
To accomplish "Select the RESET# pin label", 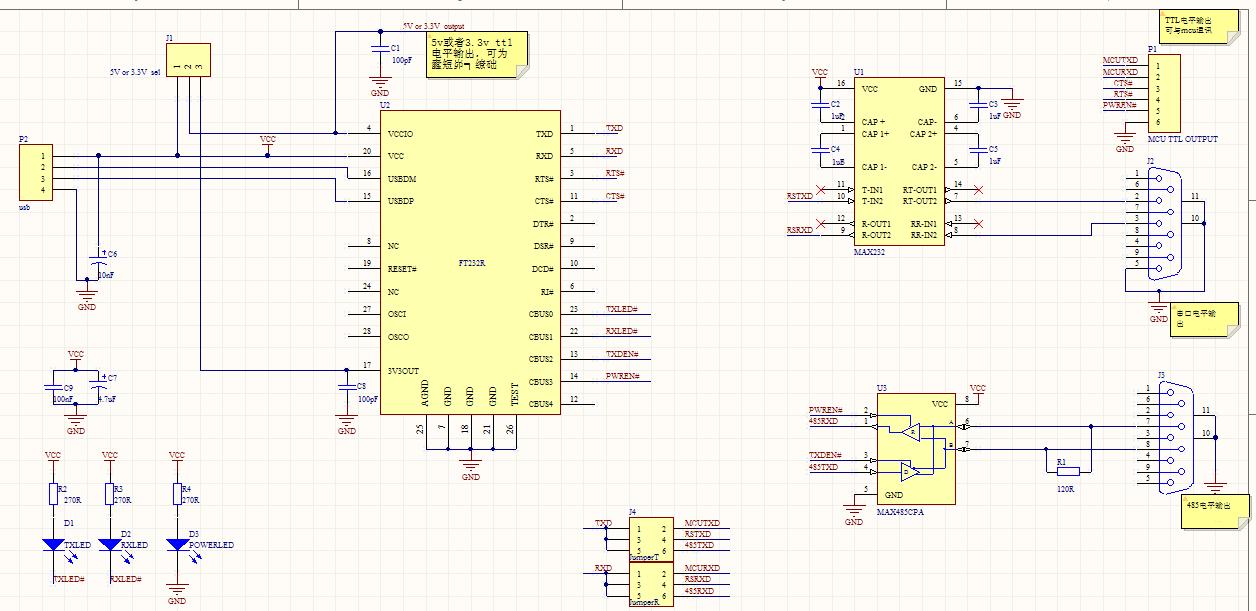I will coord(402,270).
